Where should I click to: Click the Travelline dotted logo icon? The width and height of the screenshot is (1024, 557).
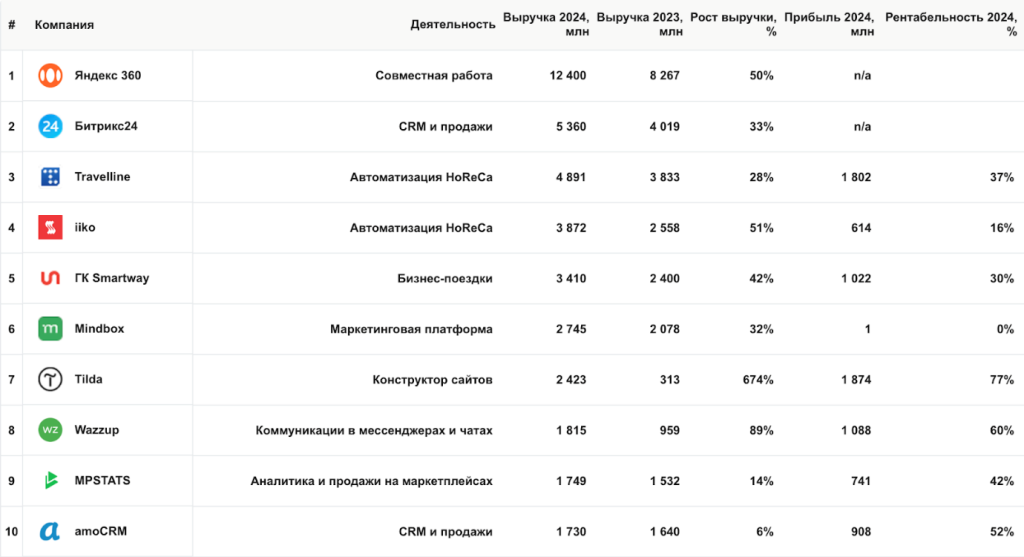(50, 177)
